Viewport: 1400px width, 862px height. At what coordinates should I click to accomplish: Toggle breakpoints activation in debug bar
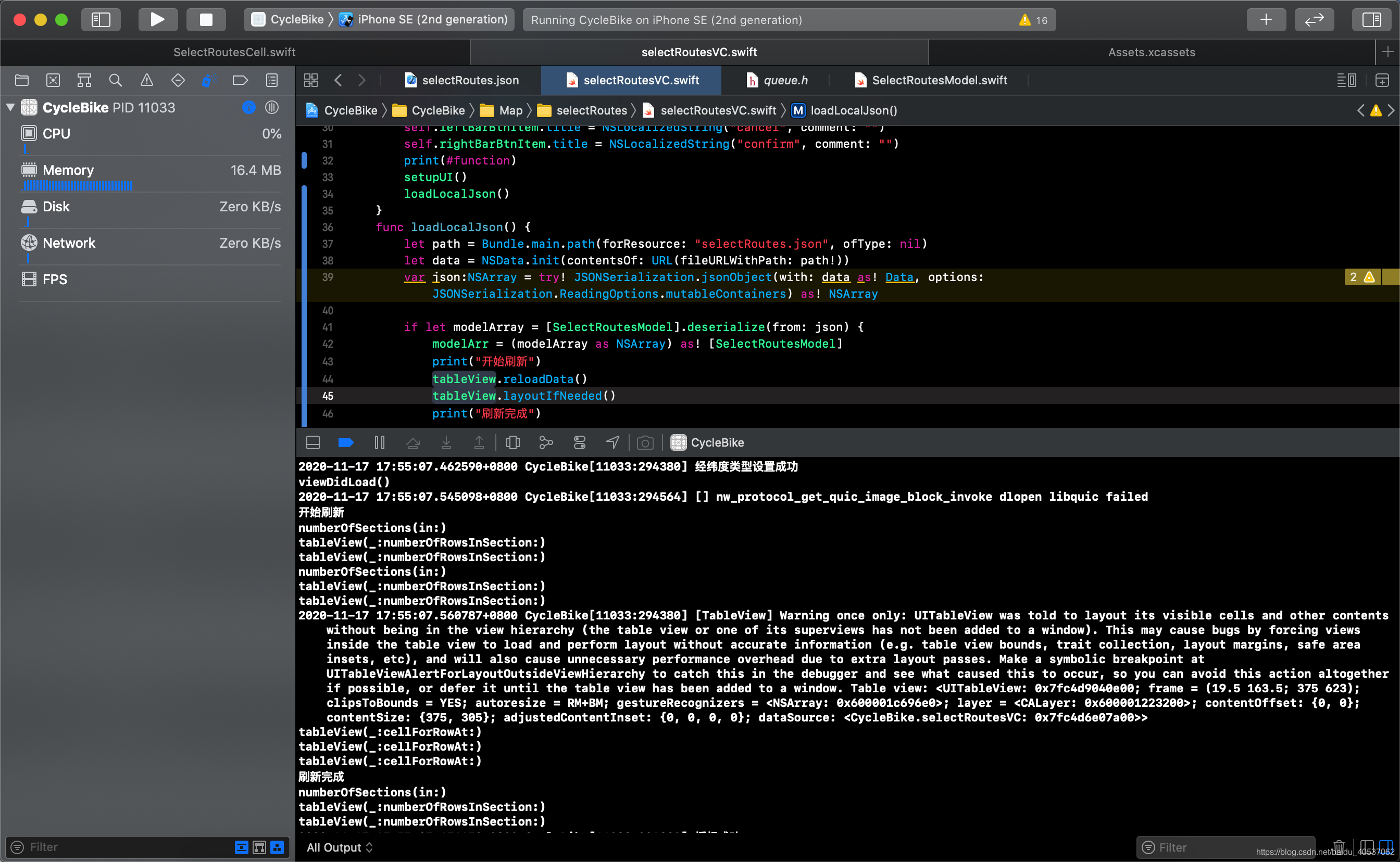(346, 442)
